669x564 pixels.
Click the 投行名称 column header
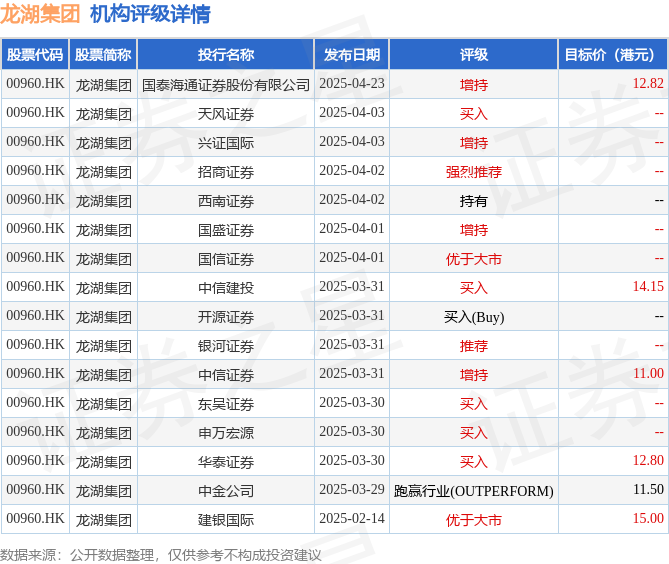coord(226,55)
